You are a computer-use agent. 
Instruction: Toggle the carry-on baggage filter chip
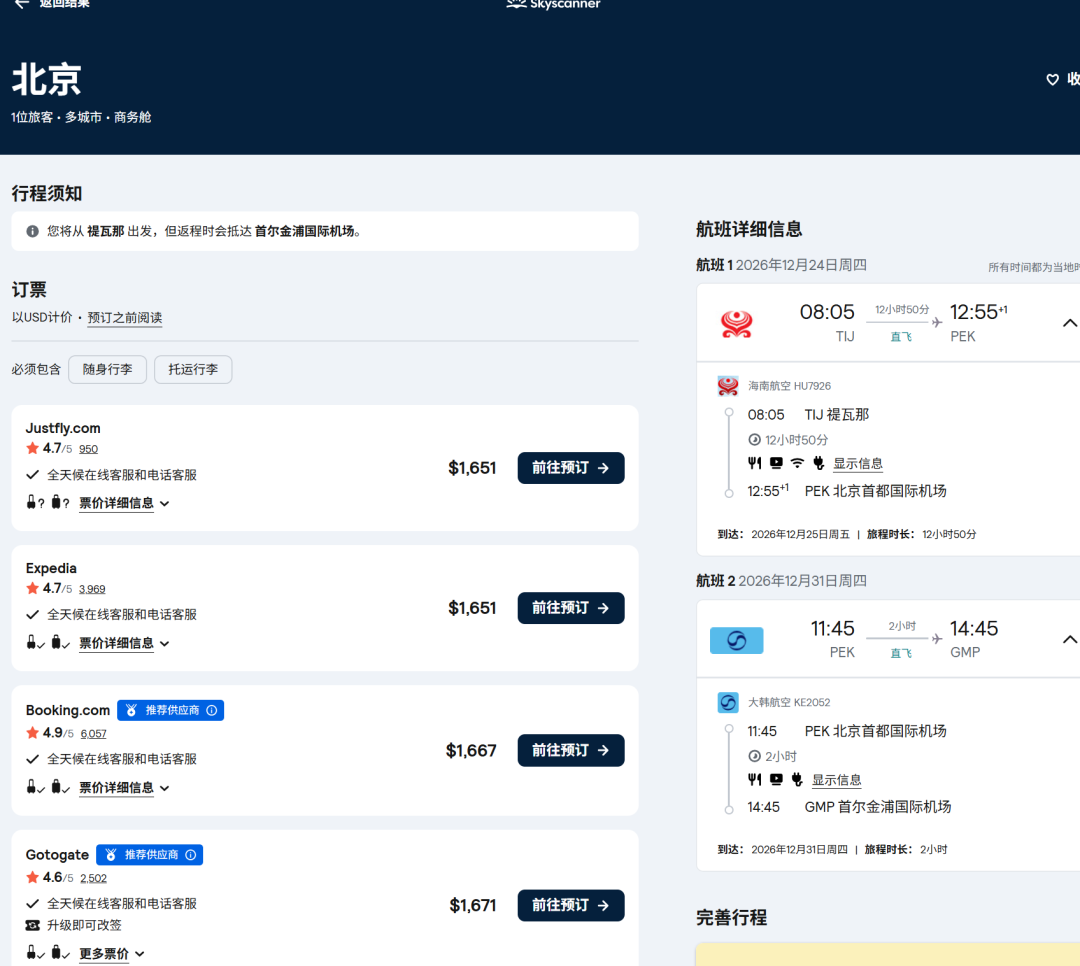(107, 369)
